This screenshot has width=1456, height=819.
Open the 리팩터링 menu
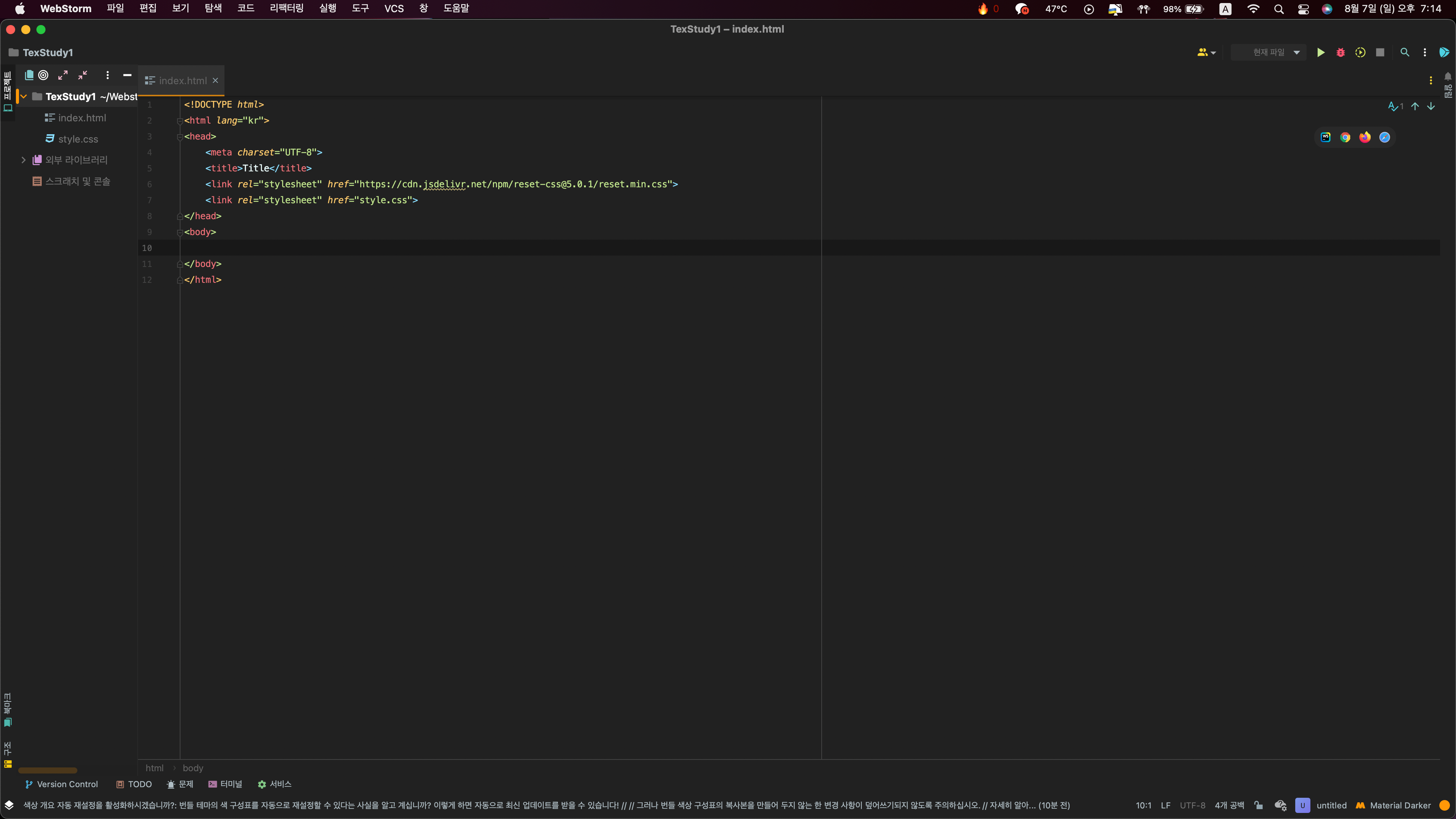click(x=286, y=8)
